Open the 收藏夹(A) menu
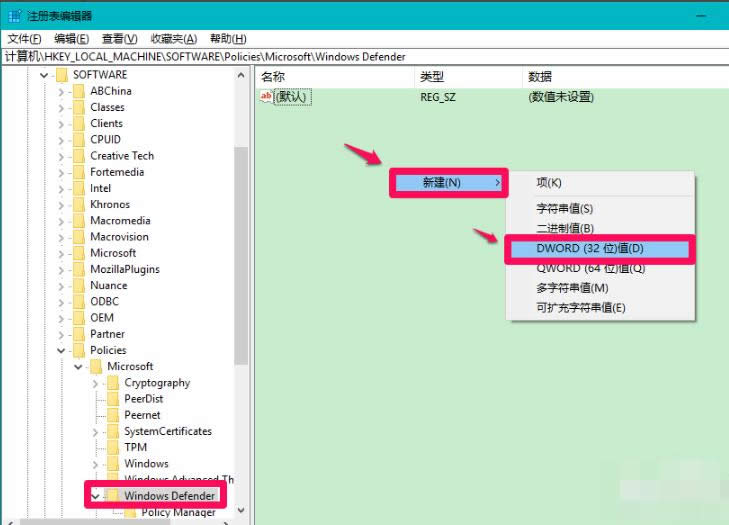The width and height of the screenshot is (729, 525). click(172, 39)
